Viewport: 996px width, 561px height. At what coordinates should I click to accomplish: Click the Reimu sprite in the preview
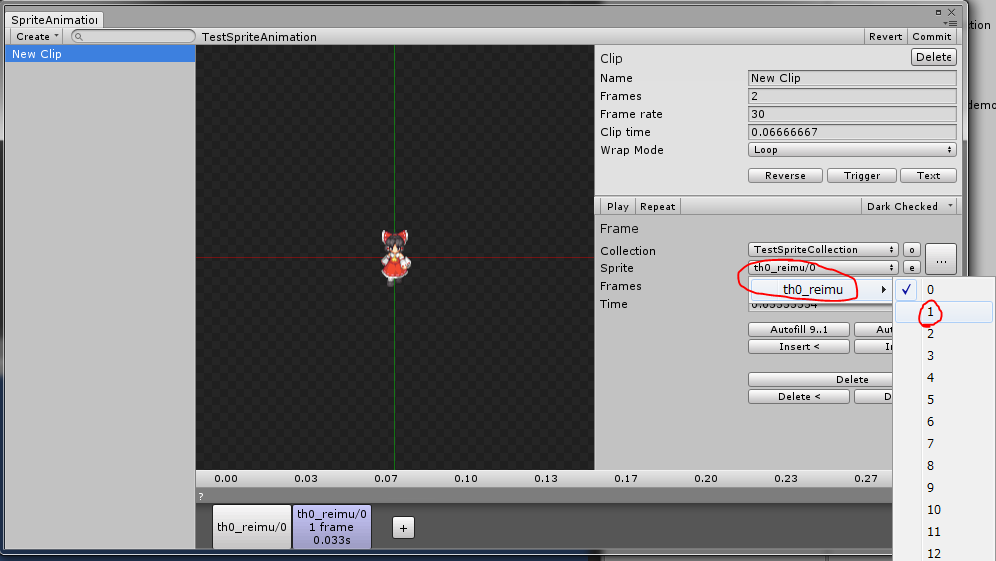[x=394, y=257]
